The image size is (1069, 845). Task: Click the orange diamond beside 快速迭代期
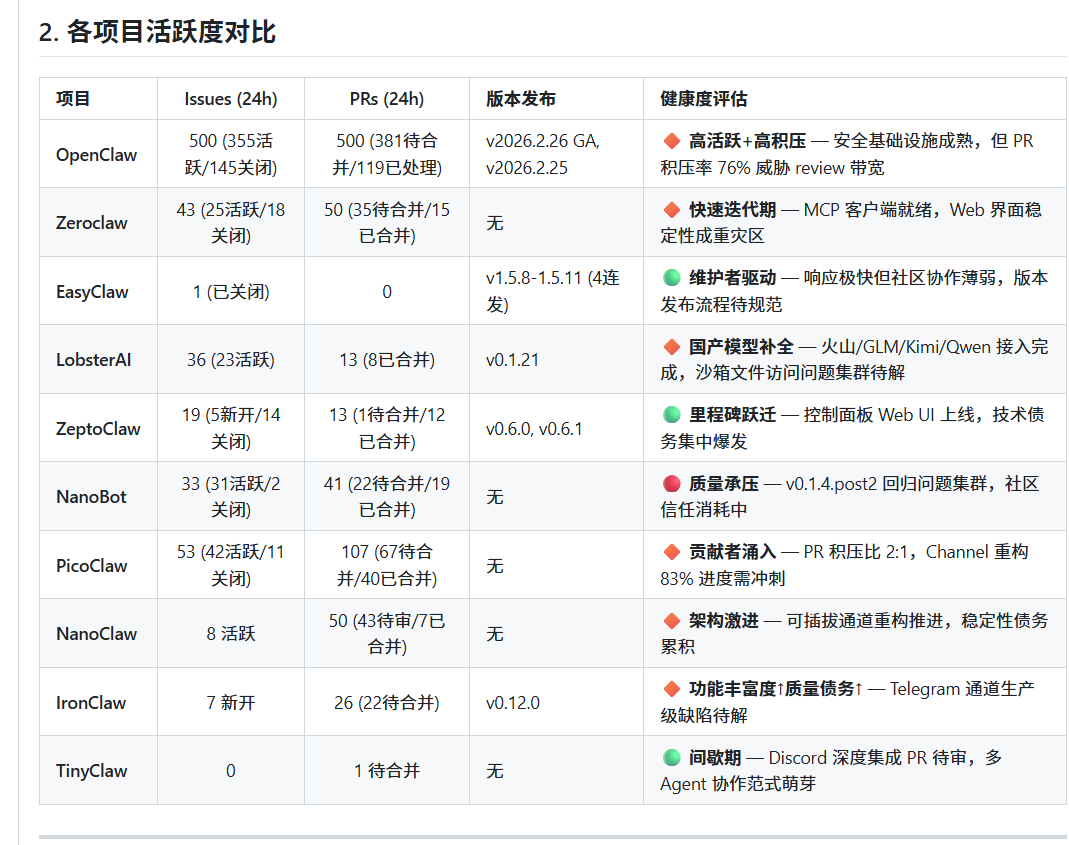[x=671, y=210]
